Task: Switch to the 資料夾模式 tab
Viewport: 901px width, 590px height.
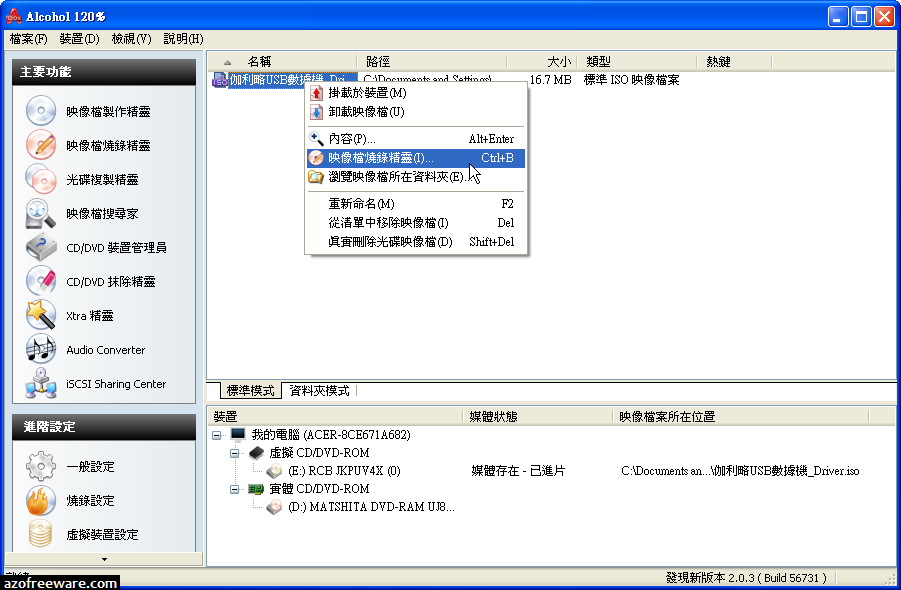Action: pos(319,391)
